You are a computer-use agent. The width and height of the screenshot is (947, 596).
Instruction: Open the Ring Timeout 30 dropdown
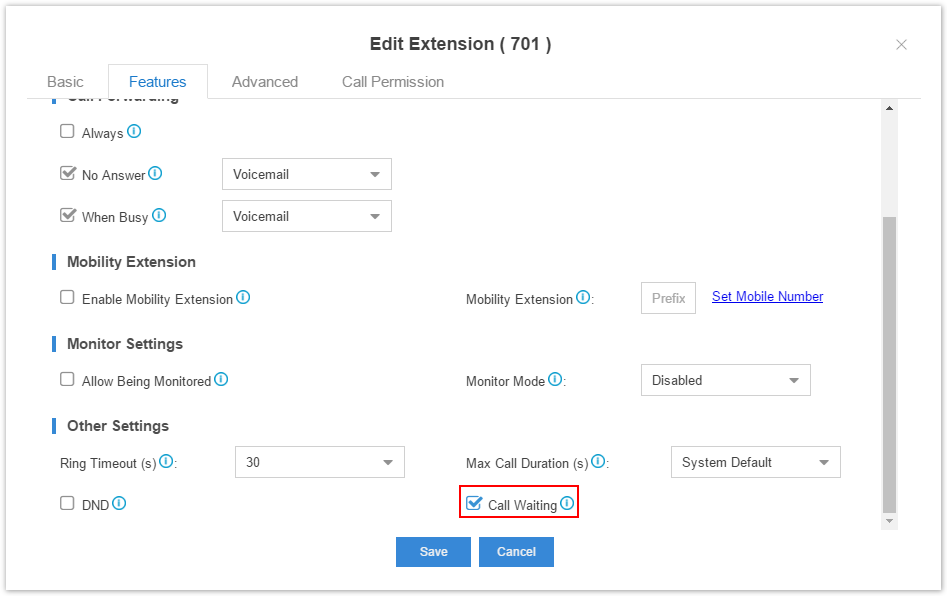(319, 462)
